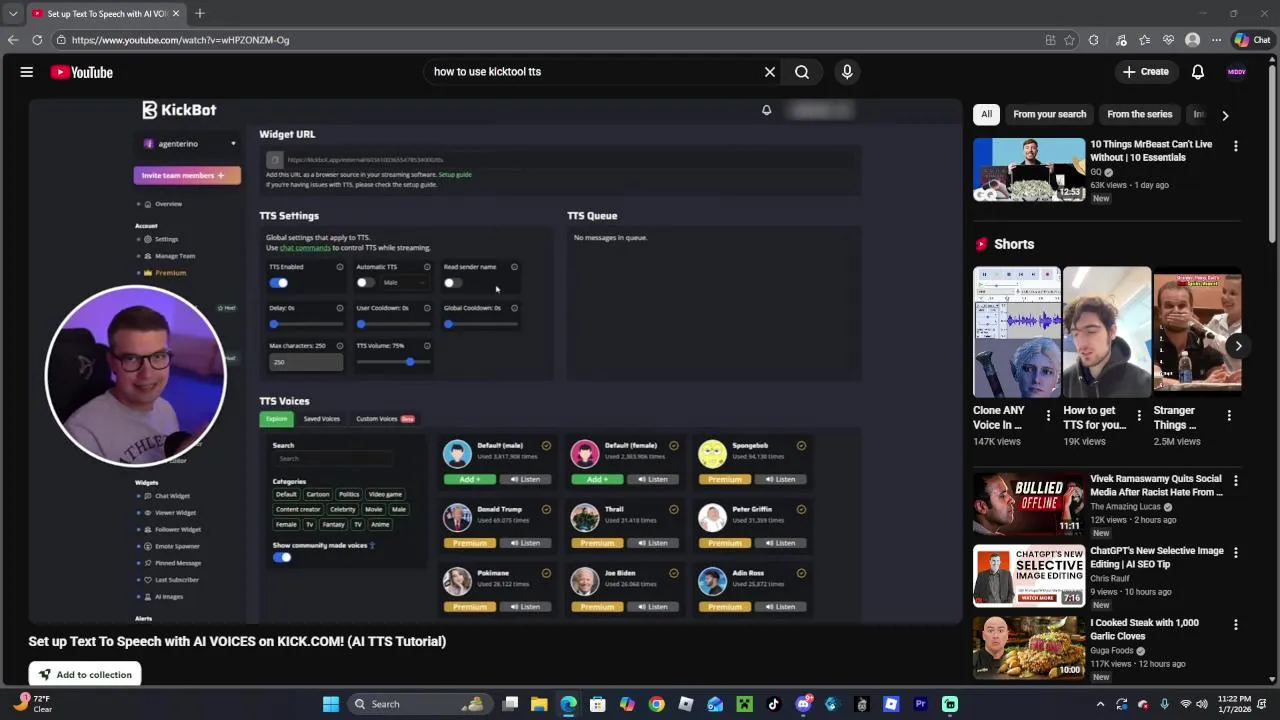Go to YouTube home via logo
The height and width of the screenshot is (720, 1280).
click(82, 72)
